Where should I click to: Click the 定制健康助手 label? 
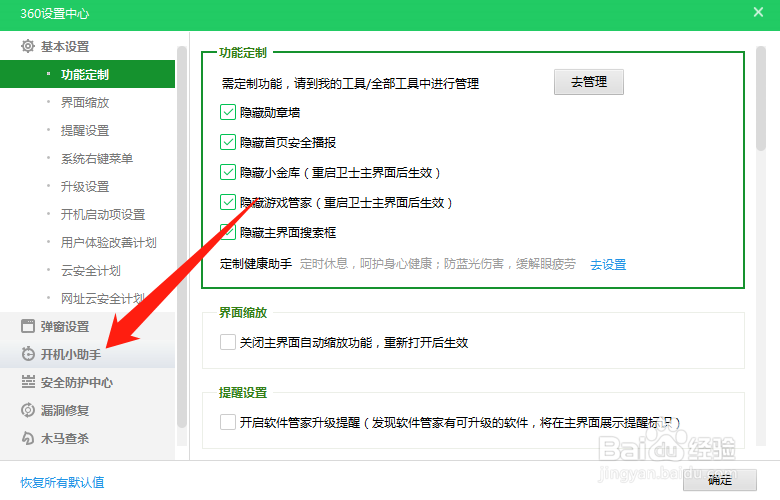pyautogui.click(x=256, y=264)
